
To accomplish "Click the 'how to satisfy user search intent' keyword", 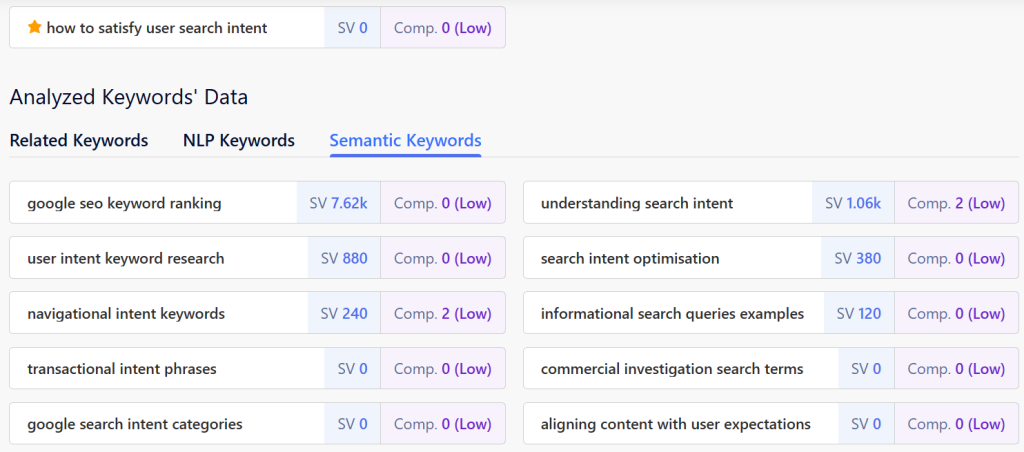I will (157, 28).
